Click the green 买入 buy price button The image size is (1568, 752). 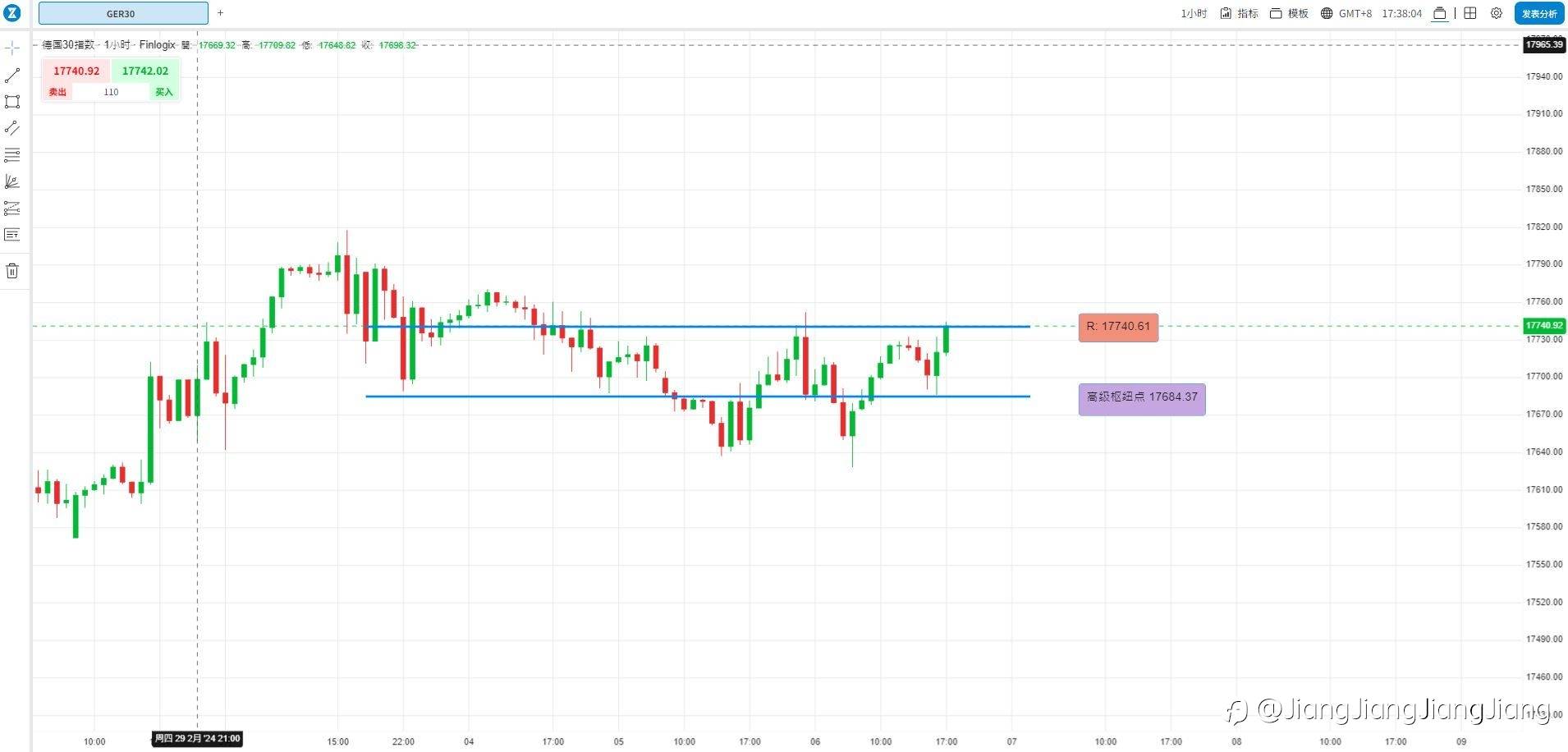pyautogui.click(x=145, y=71)
